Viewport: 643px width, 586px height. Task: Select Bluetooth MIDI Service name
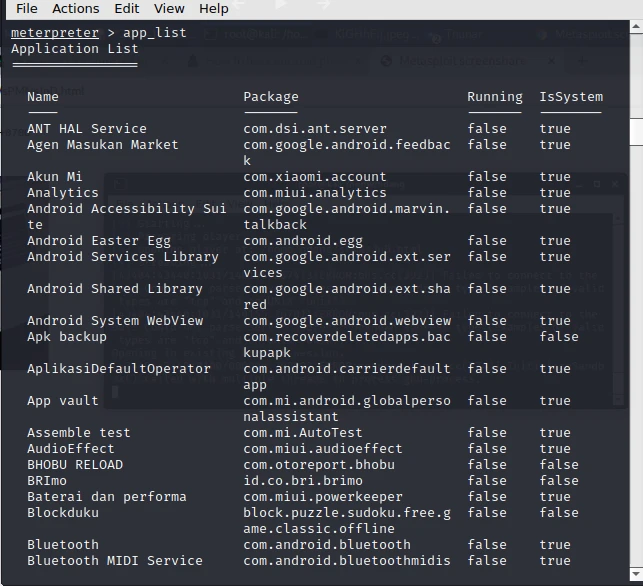115,561
